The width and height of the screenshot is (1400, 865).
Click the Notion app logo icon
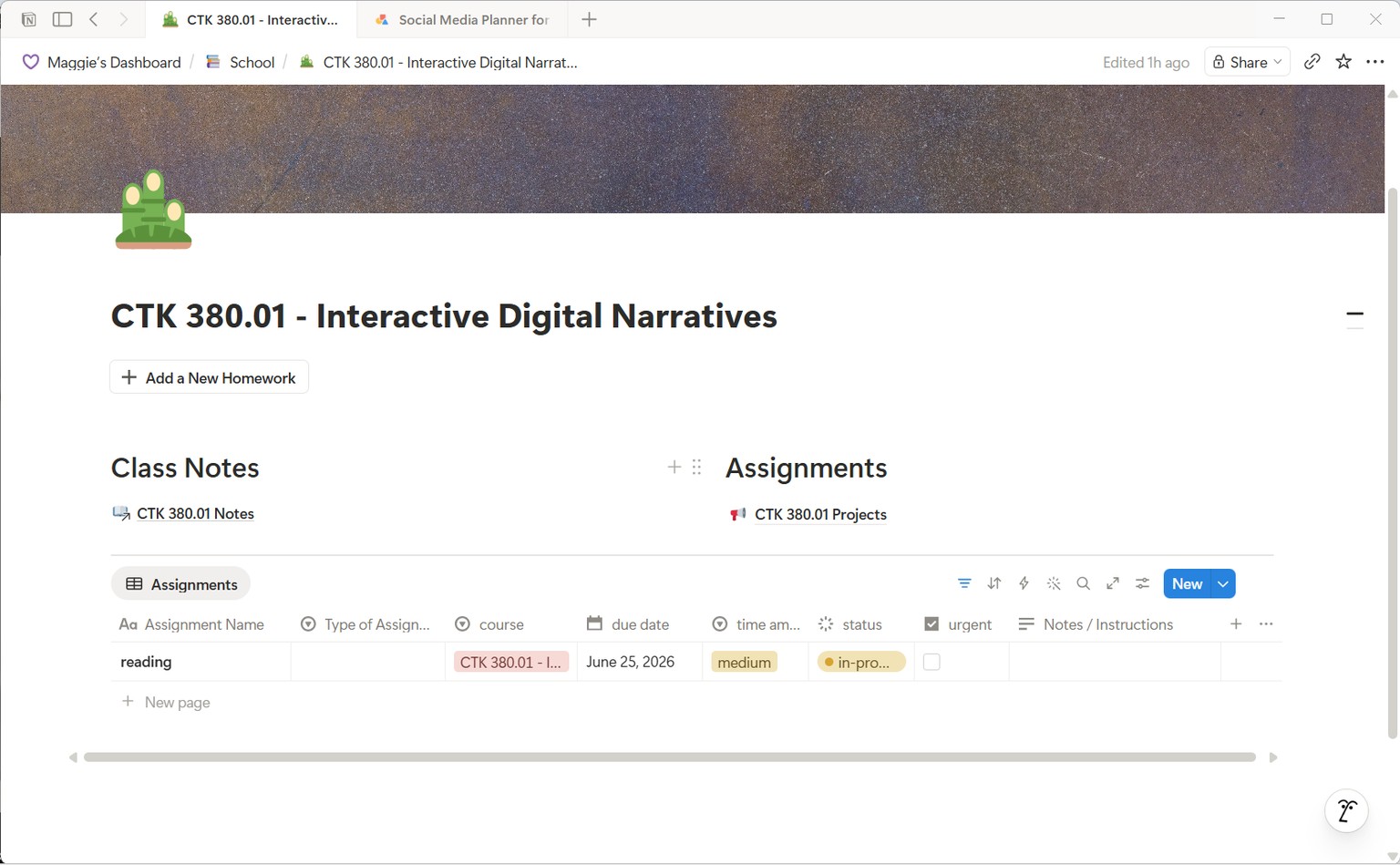click(x=29, y=19)
